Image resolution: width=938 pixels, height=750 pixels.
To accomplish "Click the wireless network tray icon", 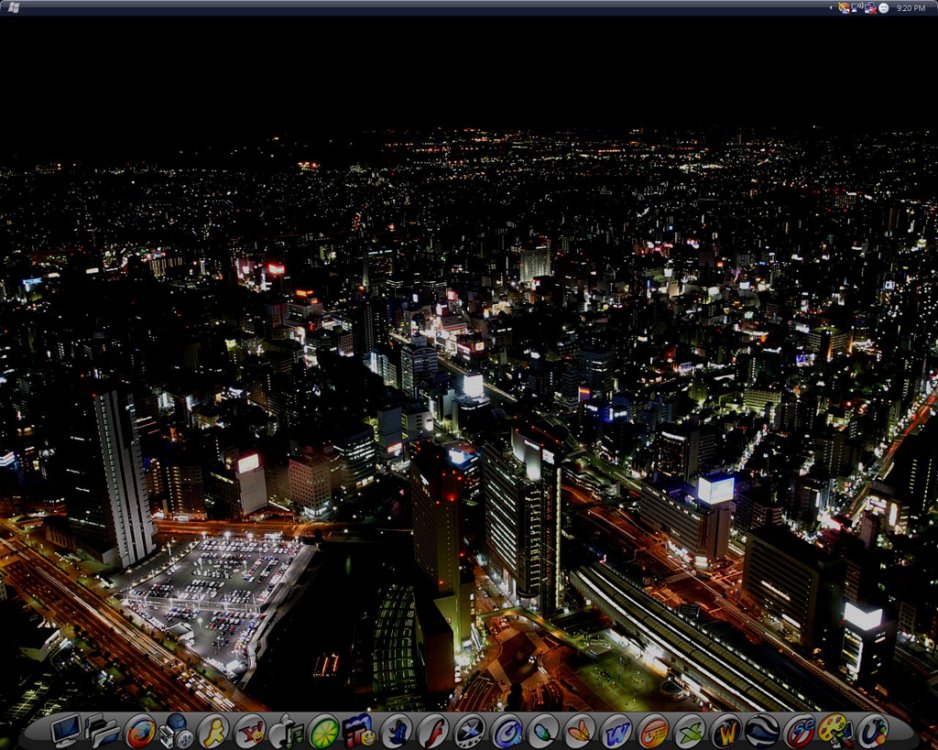I will point(857,7).
